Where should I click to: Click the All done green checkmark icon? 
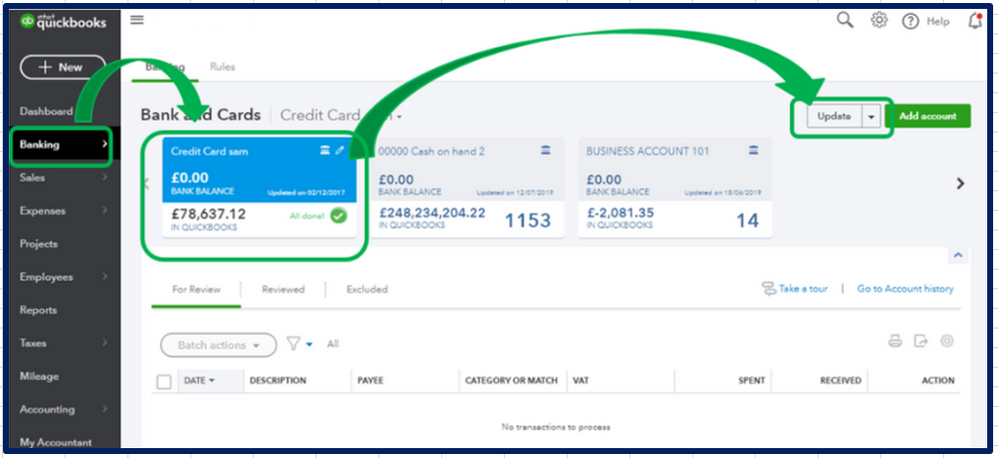tap(339, 216)
